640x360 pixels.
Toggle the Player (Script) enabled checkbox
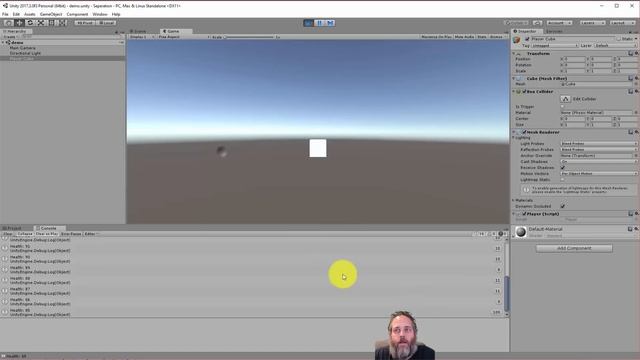(x=524, y=213)
